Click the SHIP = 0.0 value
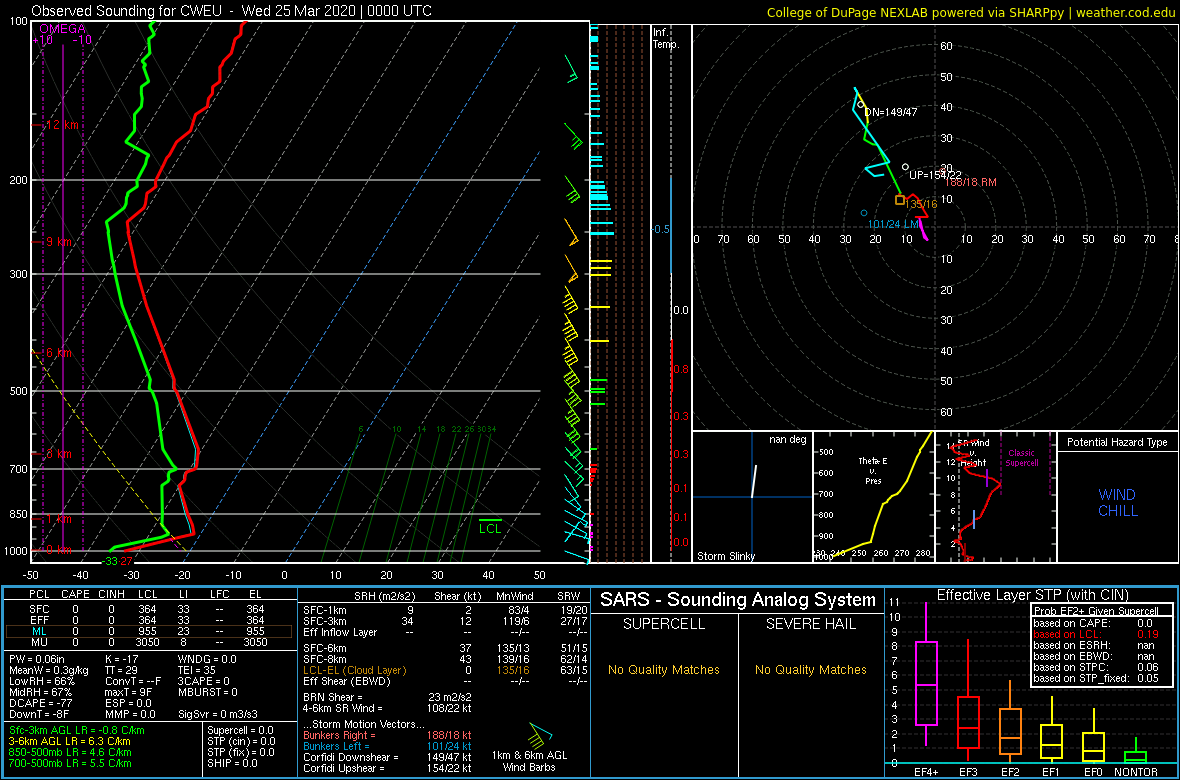The image size is (1180, 780). coord(234,763)
